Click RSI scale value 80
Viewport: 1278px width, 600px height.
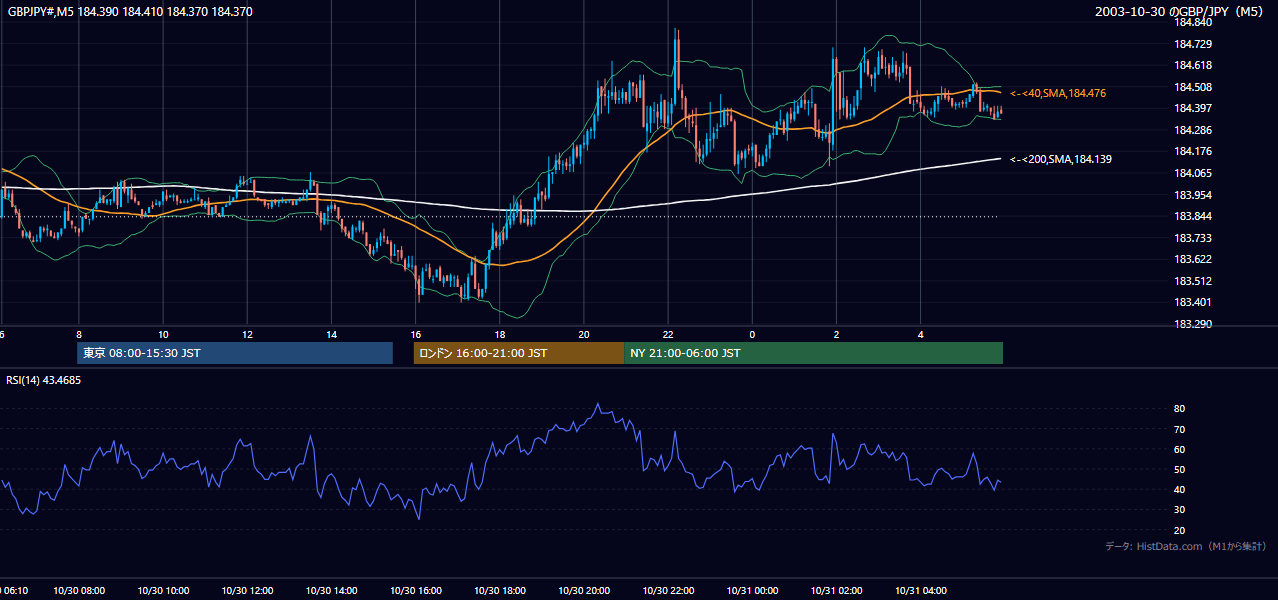[1179, 409]
